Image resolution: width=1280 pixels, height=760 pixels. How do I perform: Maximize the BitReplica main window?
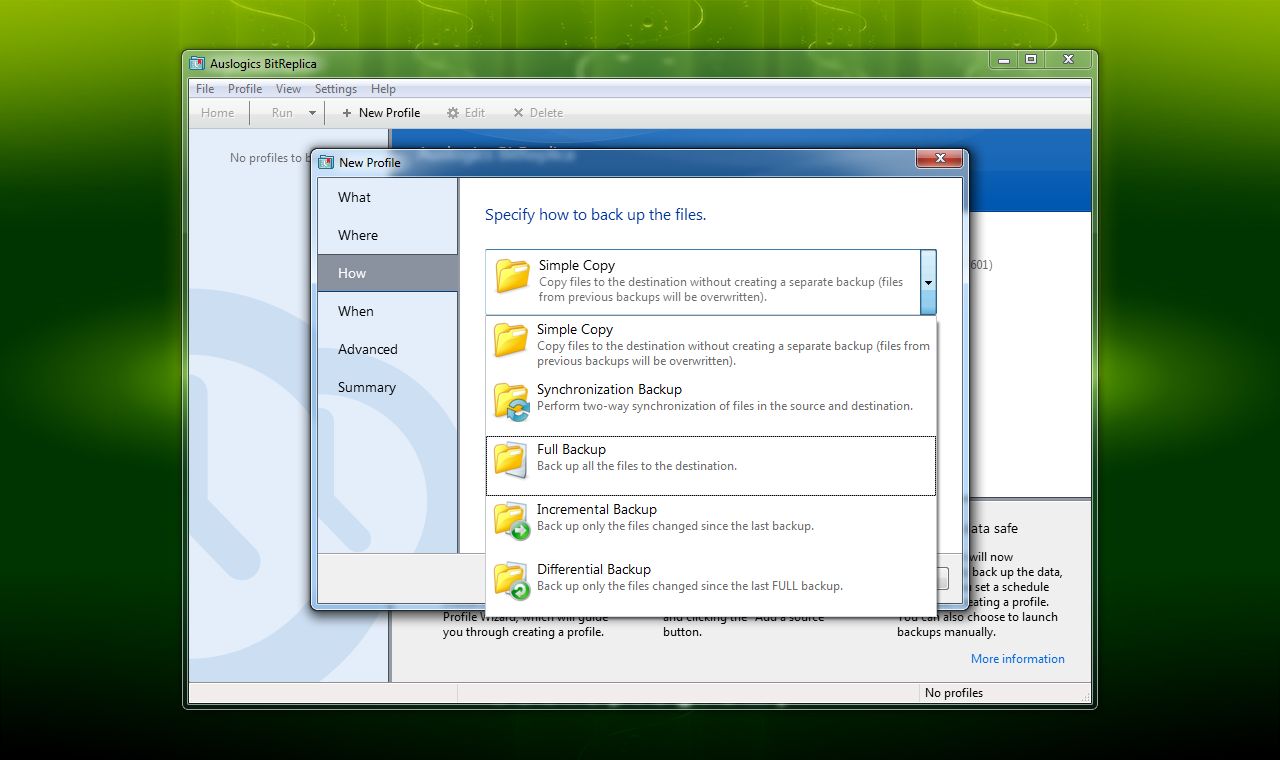click(x=1031, y=60)
